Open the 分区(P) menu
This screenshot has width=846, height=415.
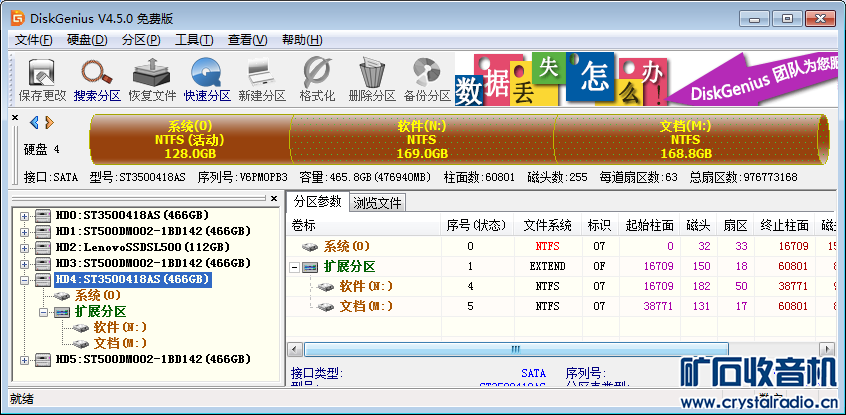[x=141, y=40]
